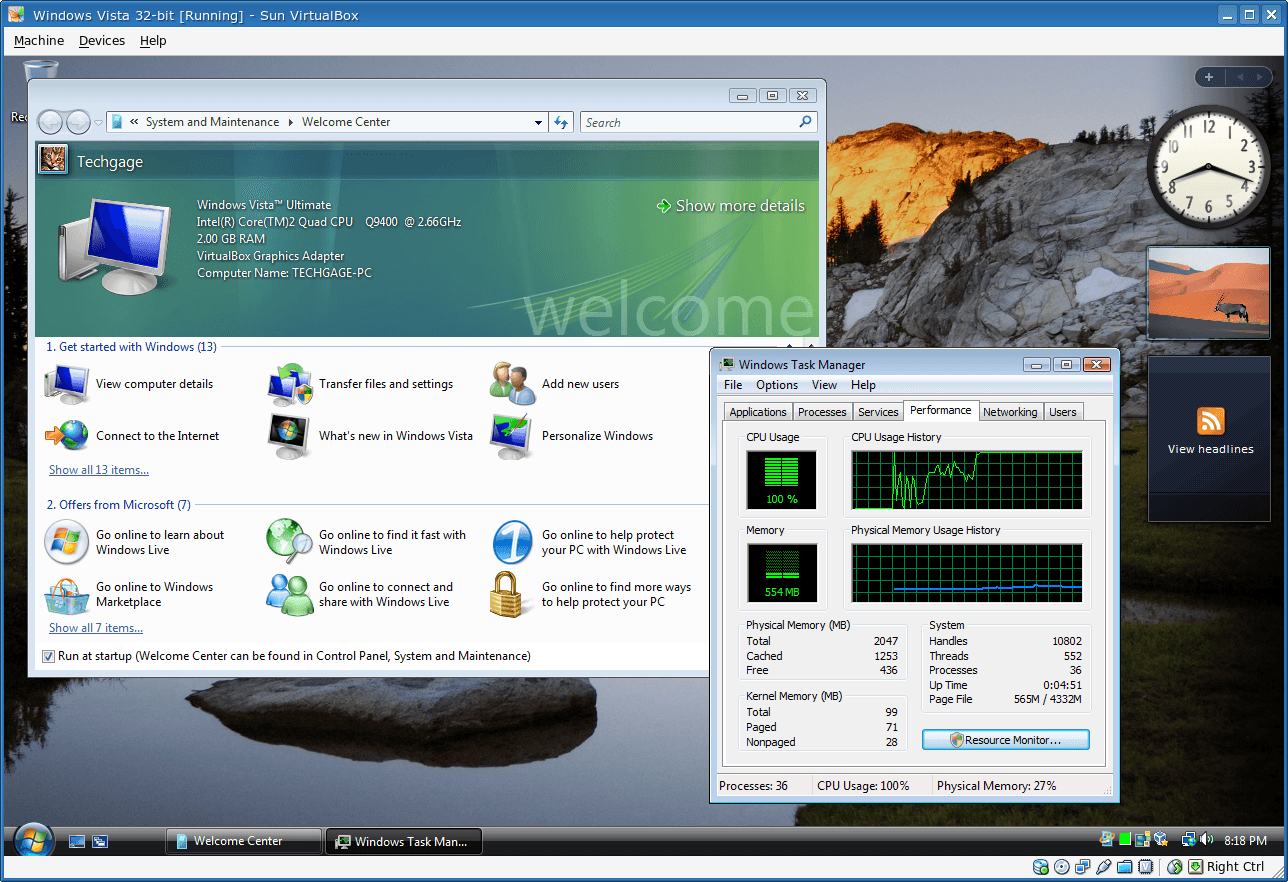Open the VirtualBox Help menu

pyautogui.click(x=153, y=41)
